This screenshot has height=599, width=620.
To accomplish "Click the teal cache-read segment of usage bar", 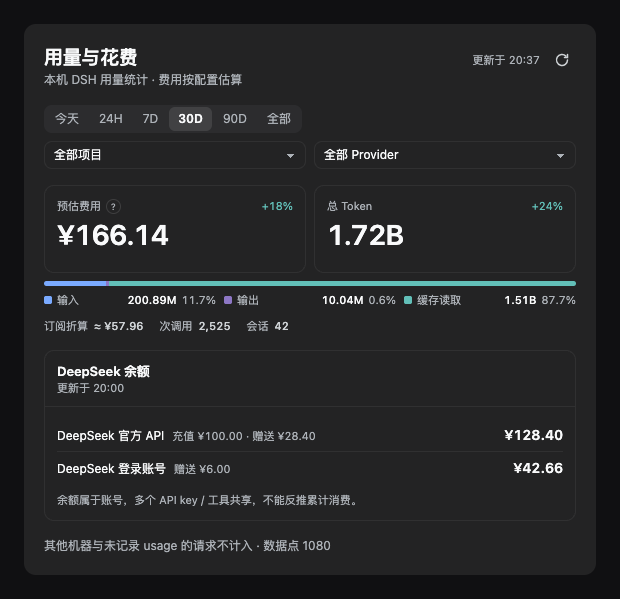I will (x=342, y=283).
